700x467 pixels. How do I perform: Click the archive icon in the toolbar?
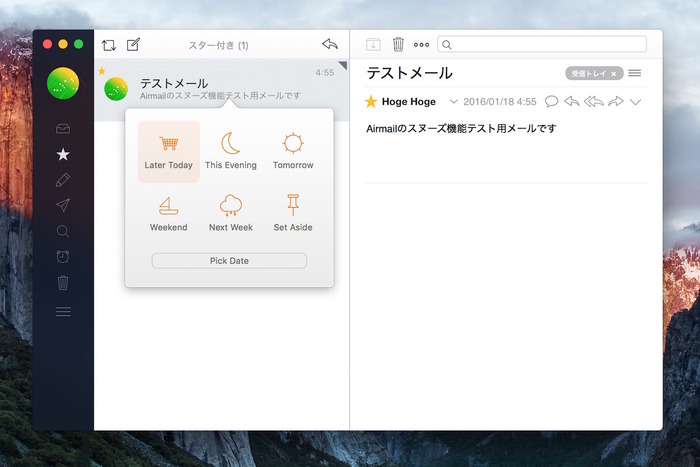[x=373, y=45]
